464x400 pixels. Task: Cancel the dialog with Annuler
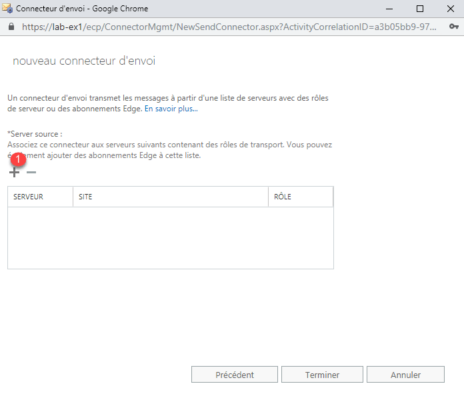(x=406, y=375)
